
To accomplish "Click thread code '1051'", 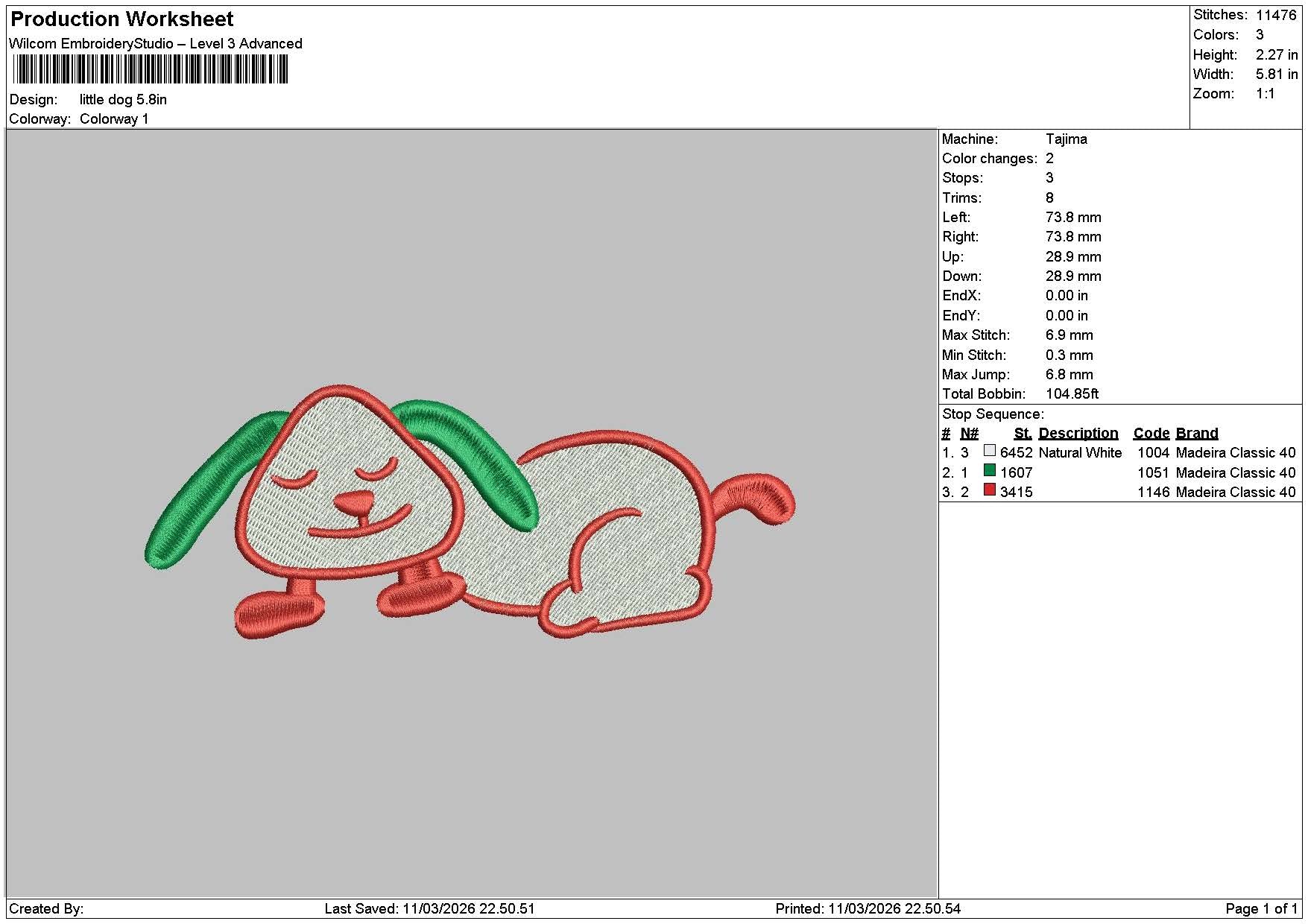I will coord(1153,472).
